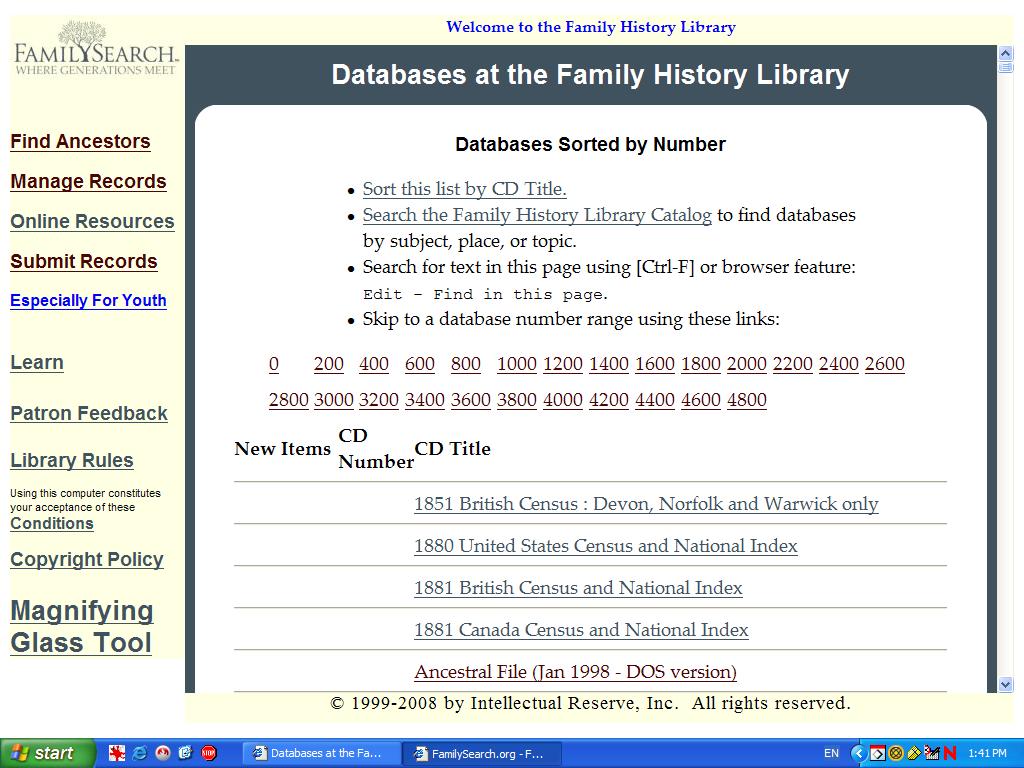
Task: Click the 1:41 PM clock
Action: click(x=987, y=753)
